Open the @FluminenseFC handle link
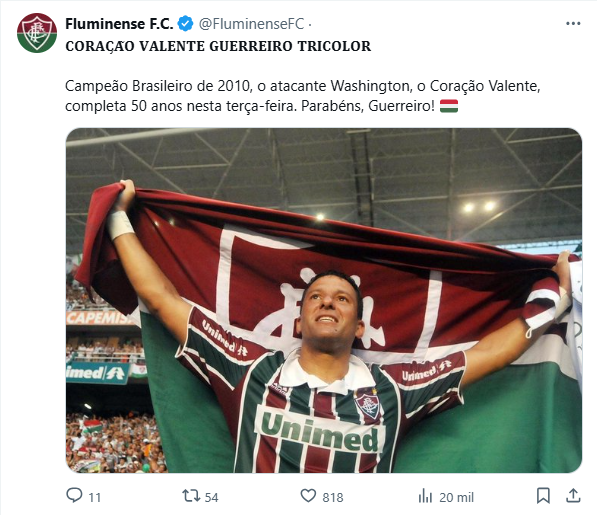The image size is (597, 515). point(251,24)
